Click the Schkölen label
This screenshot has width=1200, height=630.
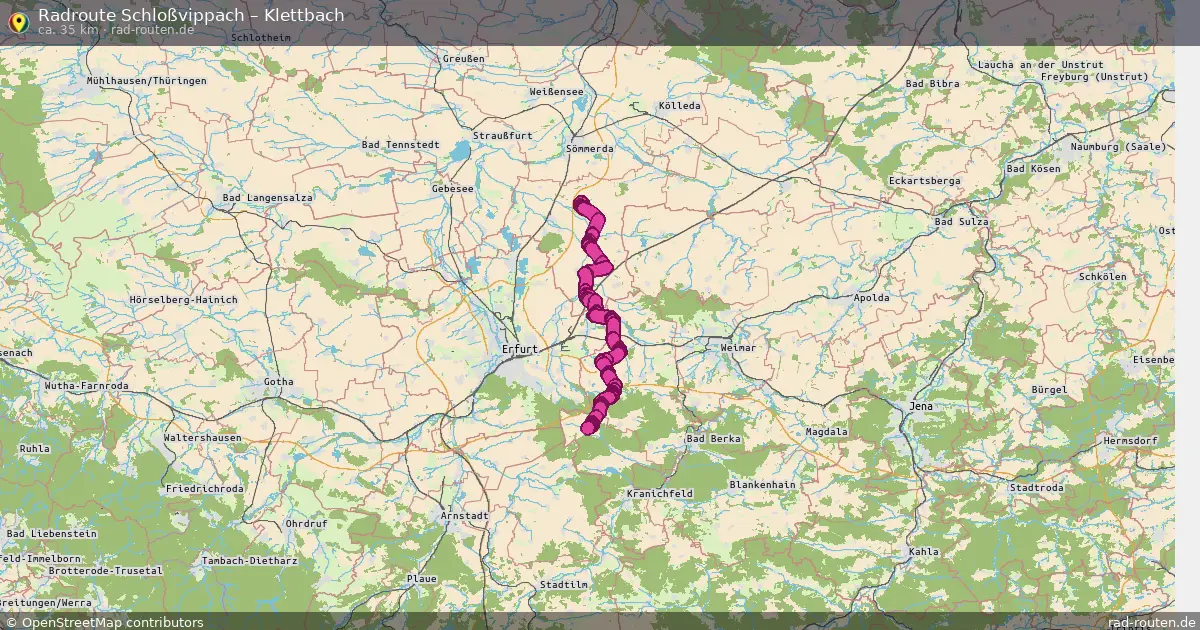coord(1103,276)
